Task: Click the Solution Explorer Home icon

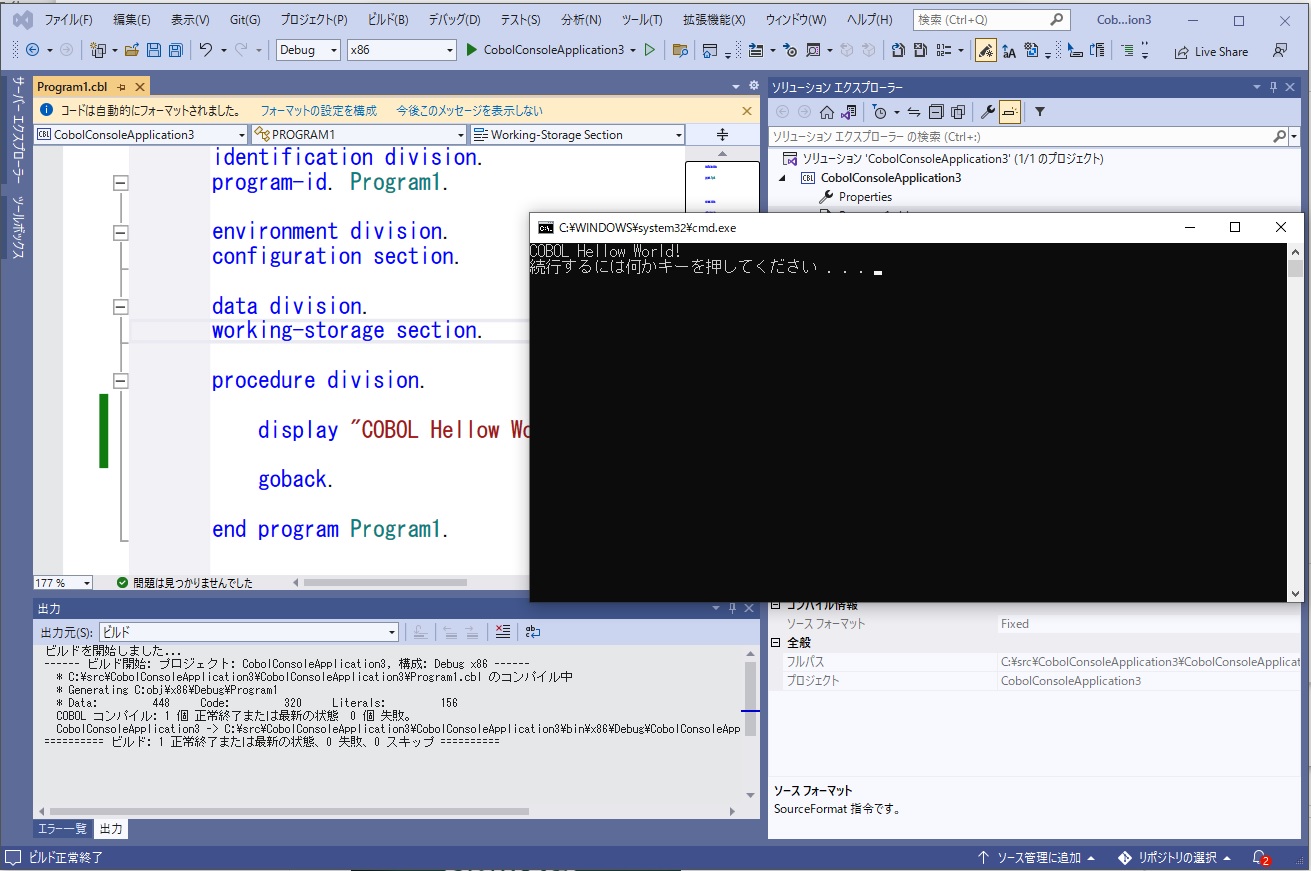Action: coord(827,112)
